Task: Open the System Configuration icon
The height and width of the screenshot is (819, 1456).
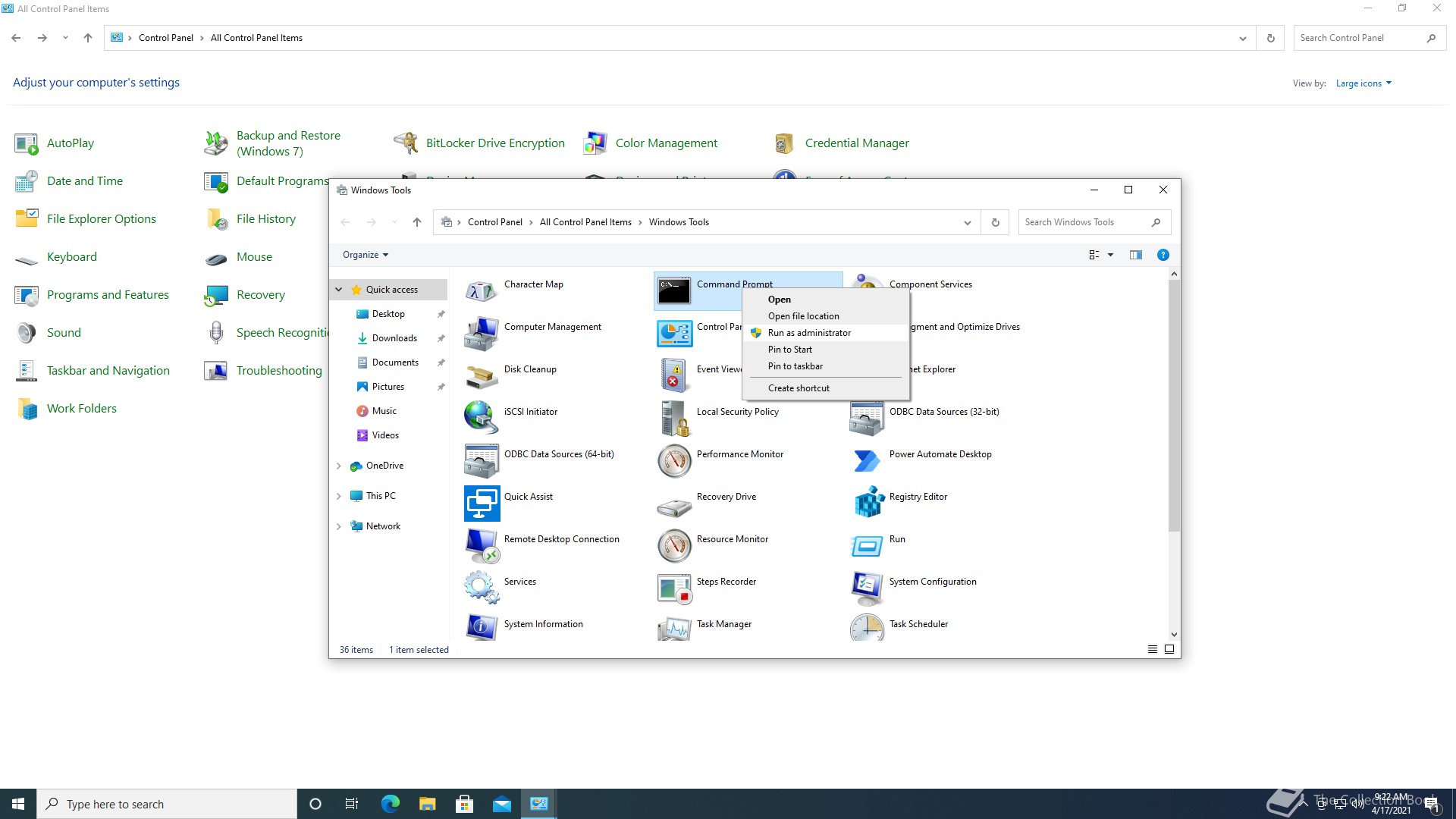Action: point(866,588)
